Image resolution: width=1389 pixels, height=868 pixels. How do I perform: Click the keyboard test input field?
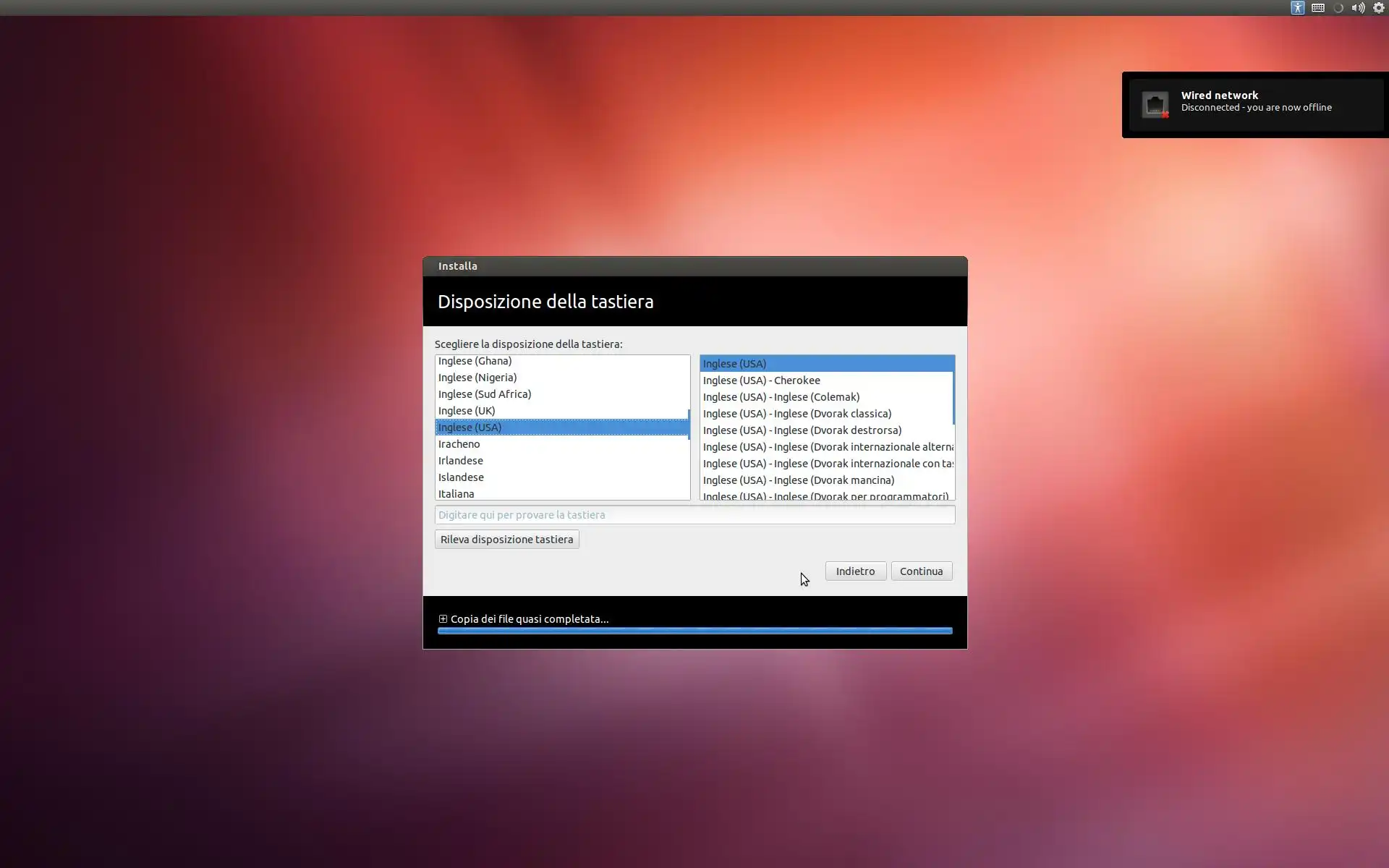coord(694,515)
